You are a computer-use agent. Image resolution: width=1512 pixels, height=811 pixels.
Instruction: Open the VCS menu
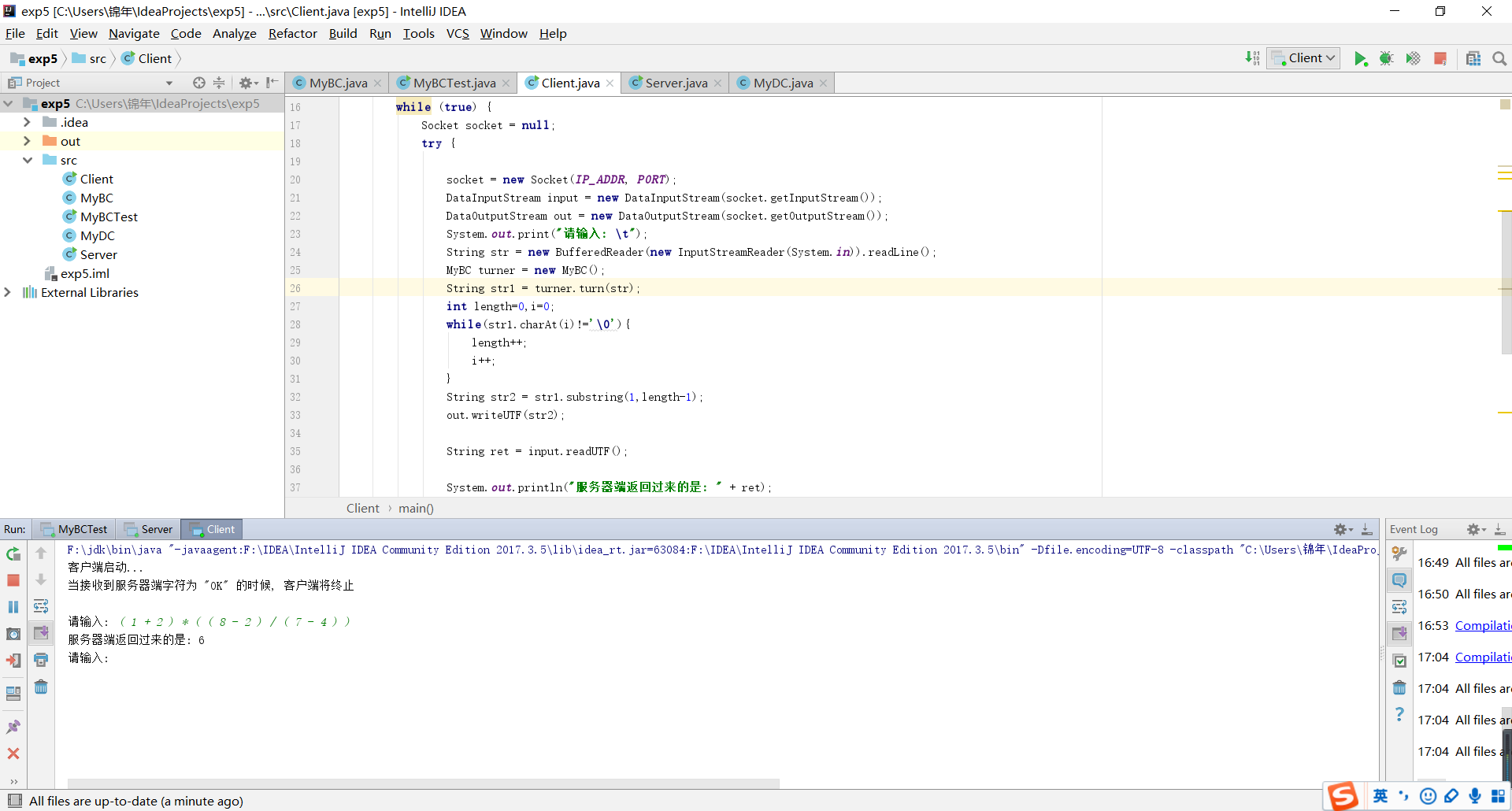coord(458,33)
